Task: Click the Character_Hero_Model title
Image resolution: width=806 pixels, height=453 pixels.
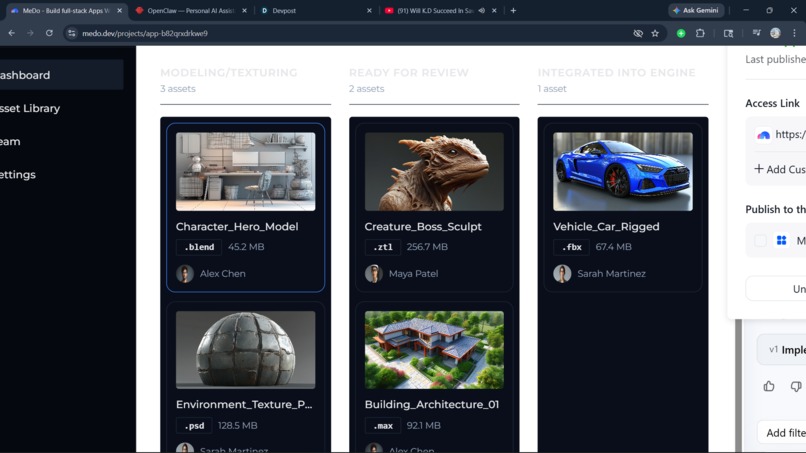Action: pyautogui.click(x=237, y=227)
